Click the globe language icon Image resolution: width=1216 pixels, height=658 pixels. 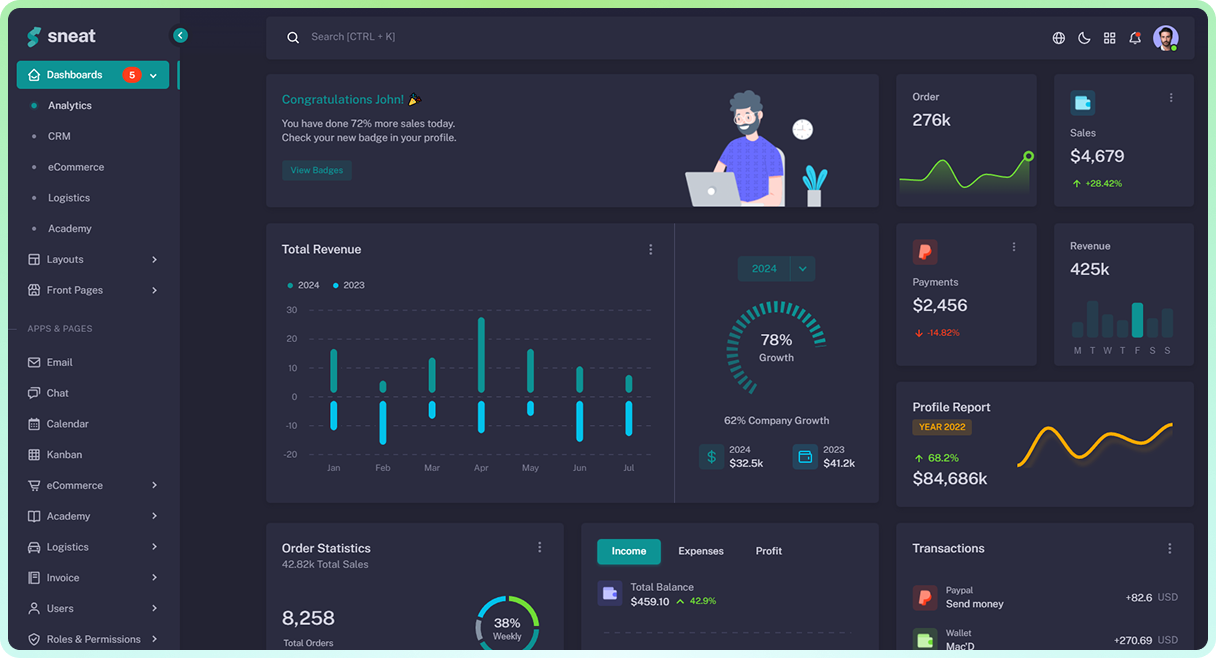point(1059,38)
